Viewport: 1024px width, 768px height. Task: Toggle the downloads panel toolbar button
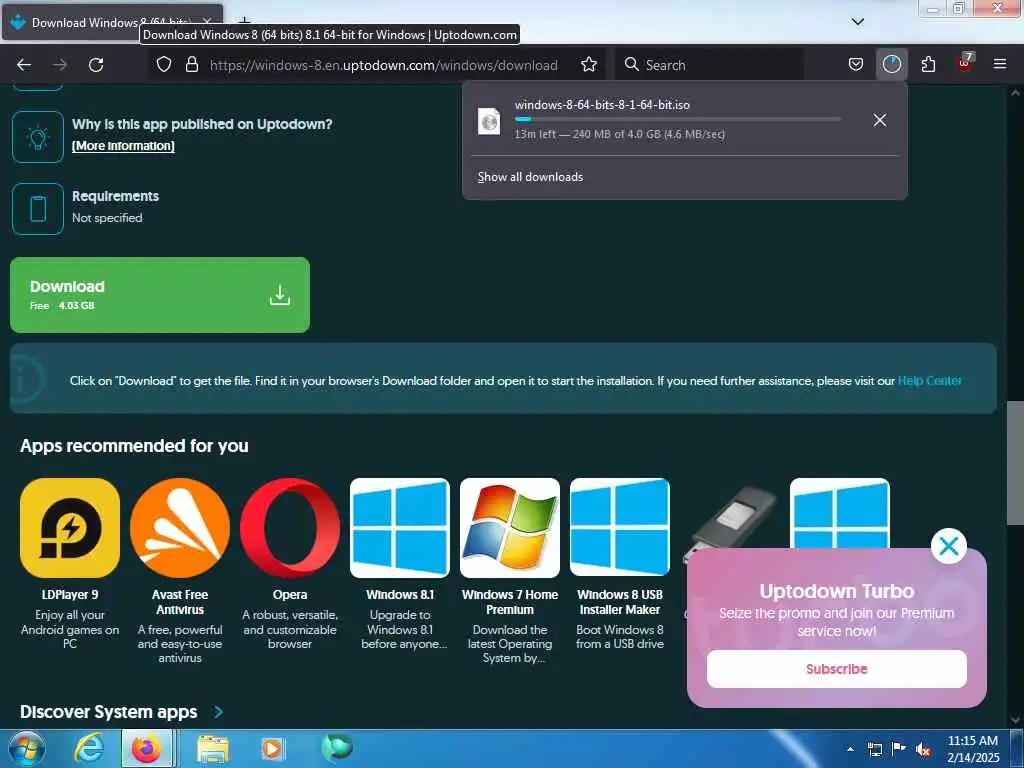click(x=891, y=65)
